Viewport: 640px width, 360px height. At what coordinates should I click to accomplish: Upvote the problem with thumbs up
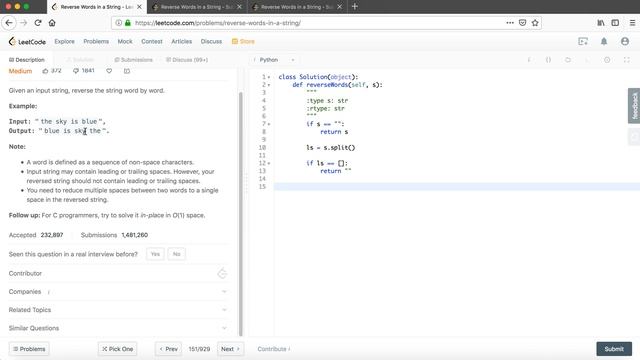[45, 71]
